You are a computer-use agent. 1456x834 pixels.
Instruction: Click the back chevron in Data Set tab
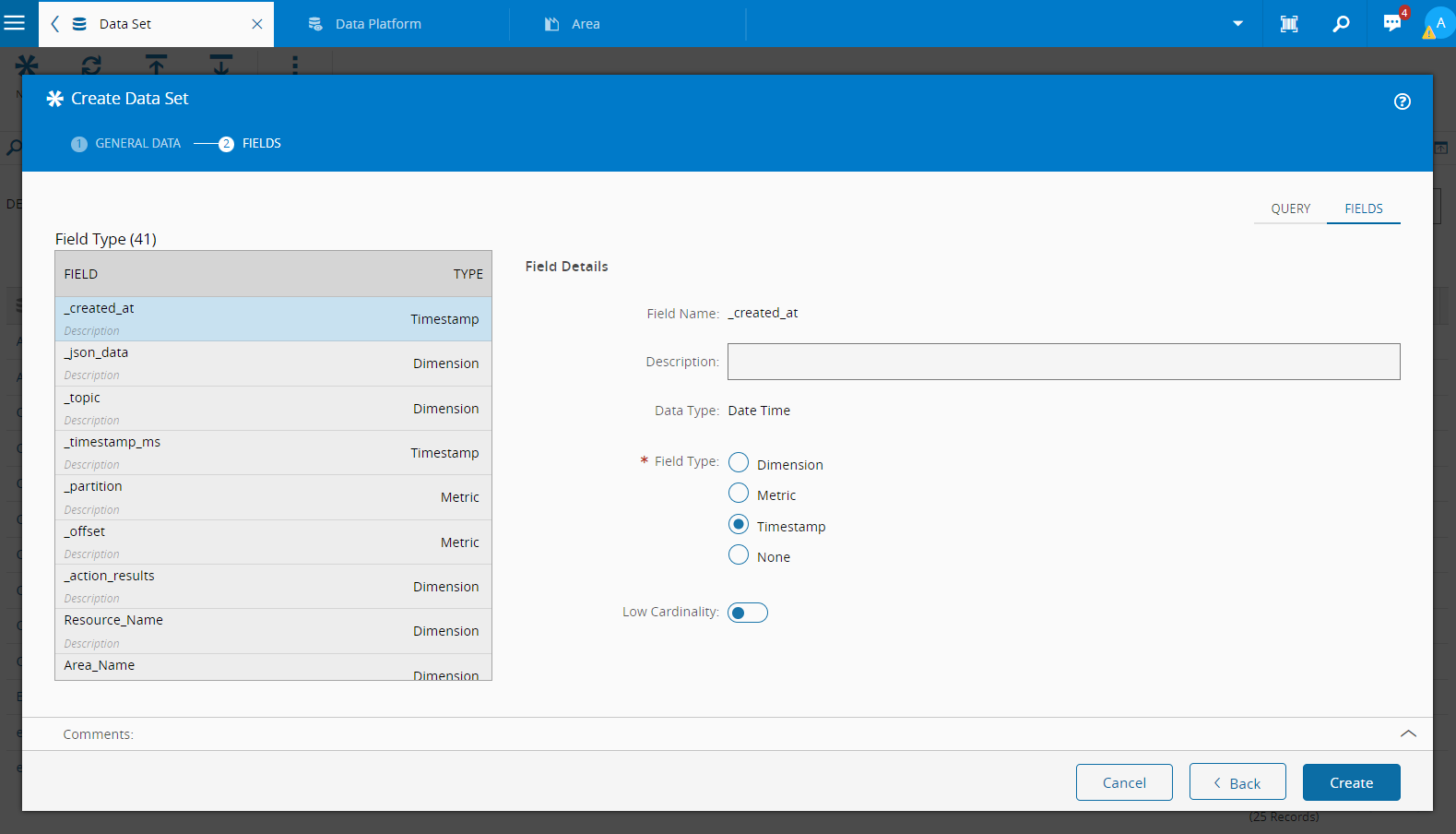tap(55, 24)
